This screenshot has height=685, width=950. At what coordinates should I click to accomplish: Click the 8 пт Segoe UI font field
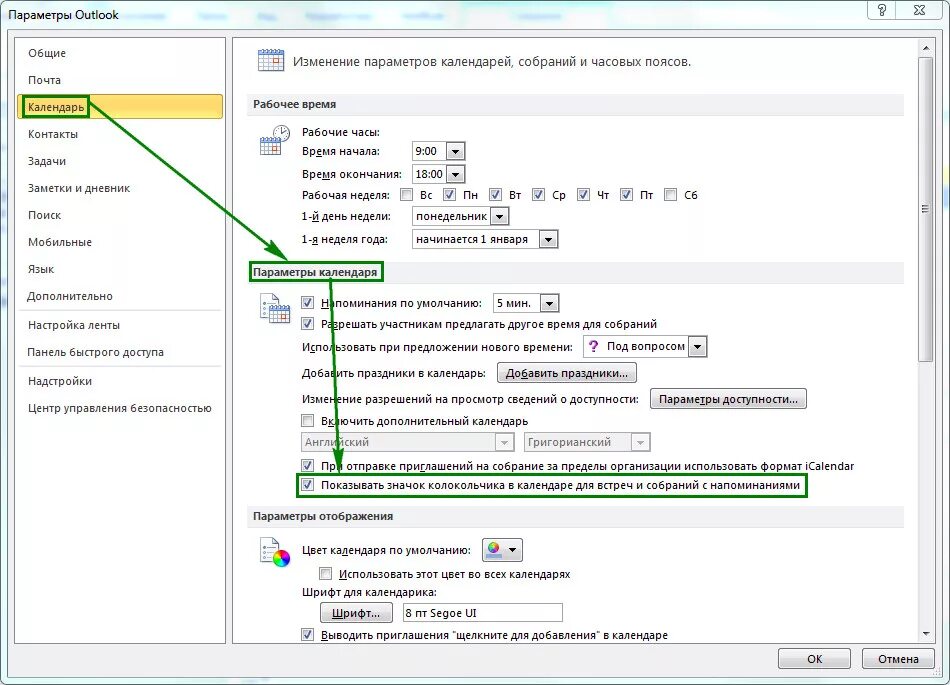pos(483,613)
